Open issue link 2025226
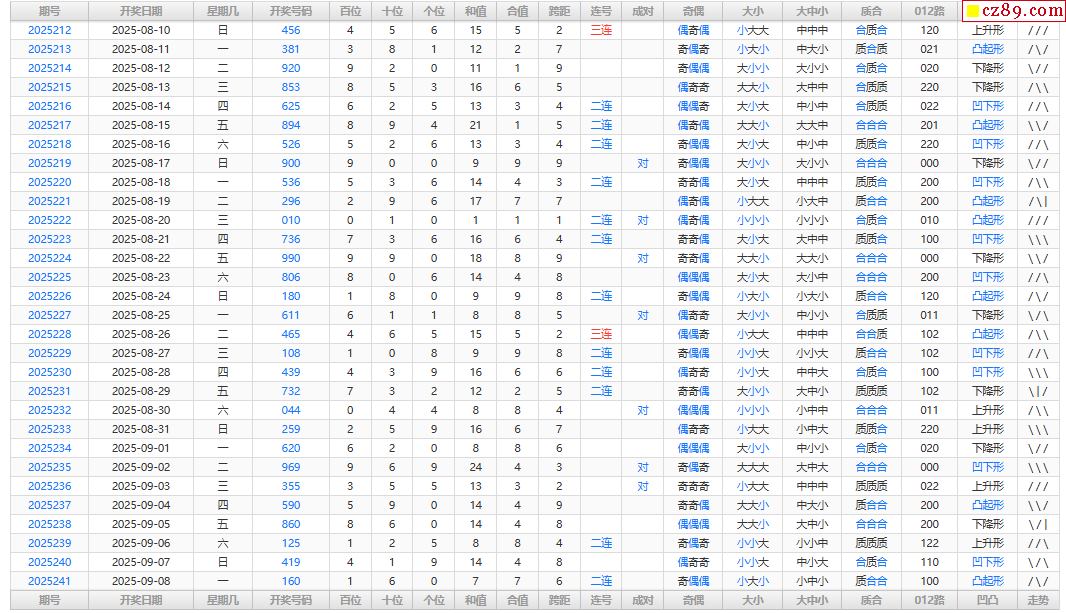This screenshot has width=1066, height=613. click(x=50, y=296)
